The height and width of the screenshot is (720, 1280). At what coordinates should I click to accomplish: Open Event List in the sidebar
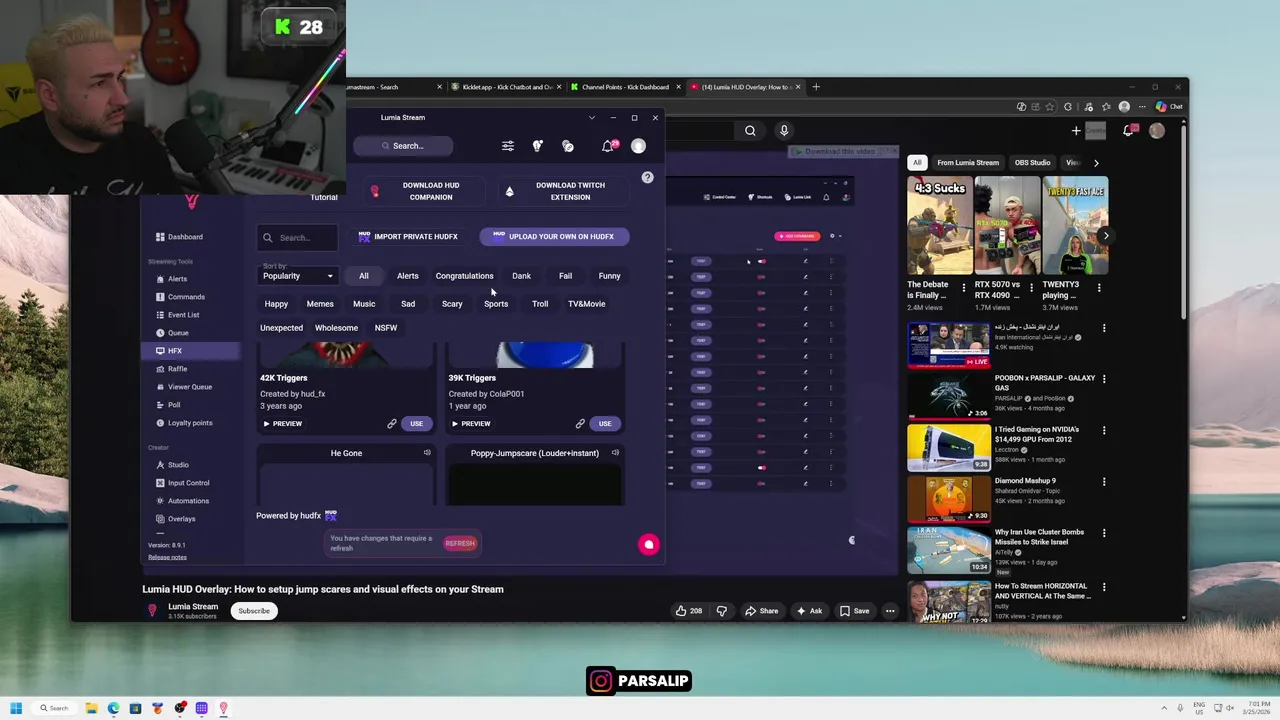(x=177, y=315)
